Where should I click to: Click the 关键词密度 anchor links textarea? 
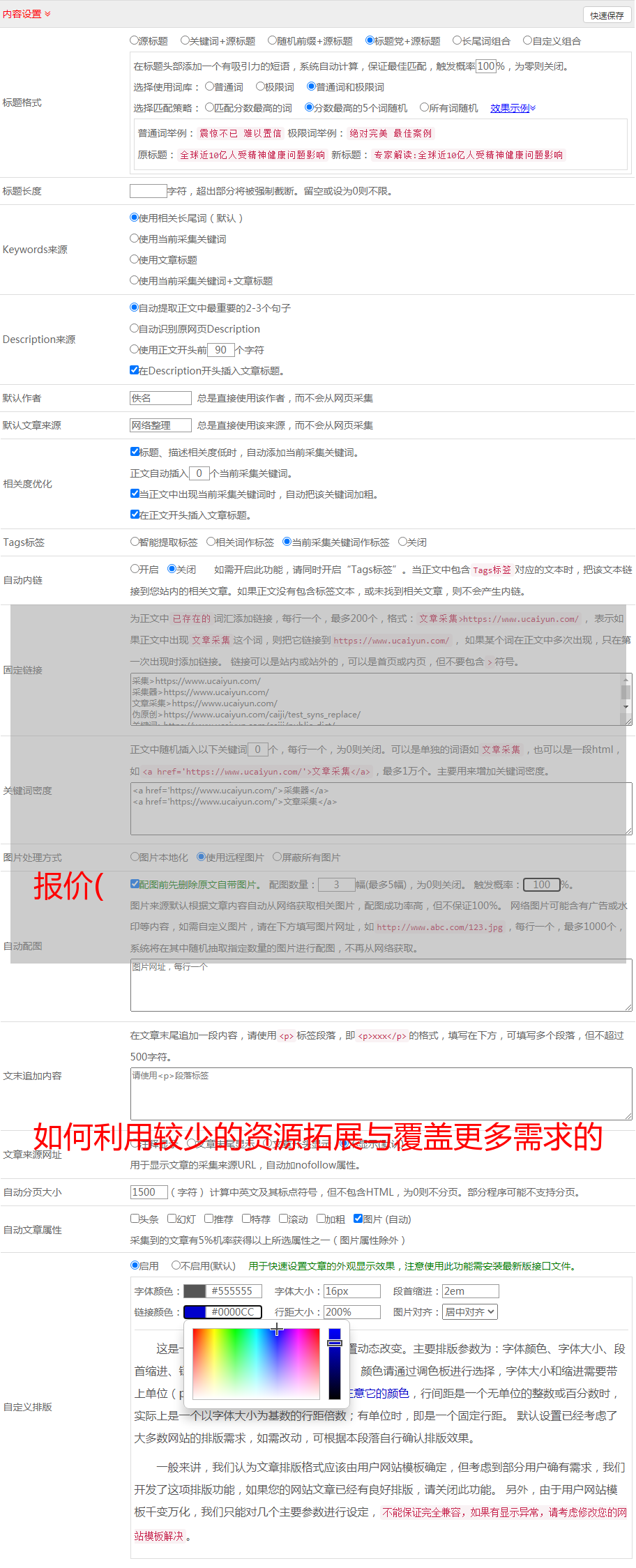tap(381, 809)
